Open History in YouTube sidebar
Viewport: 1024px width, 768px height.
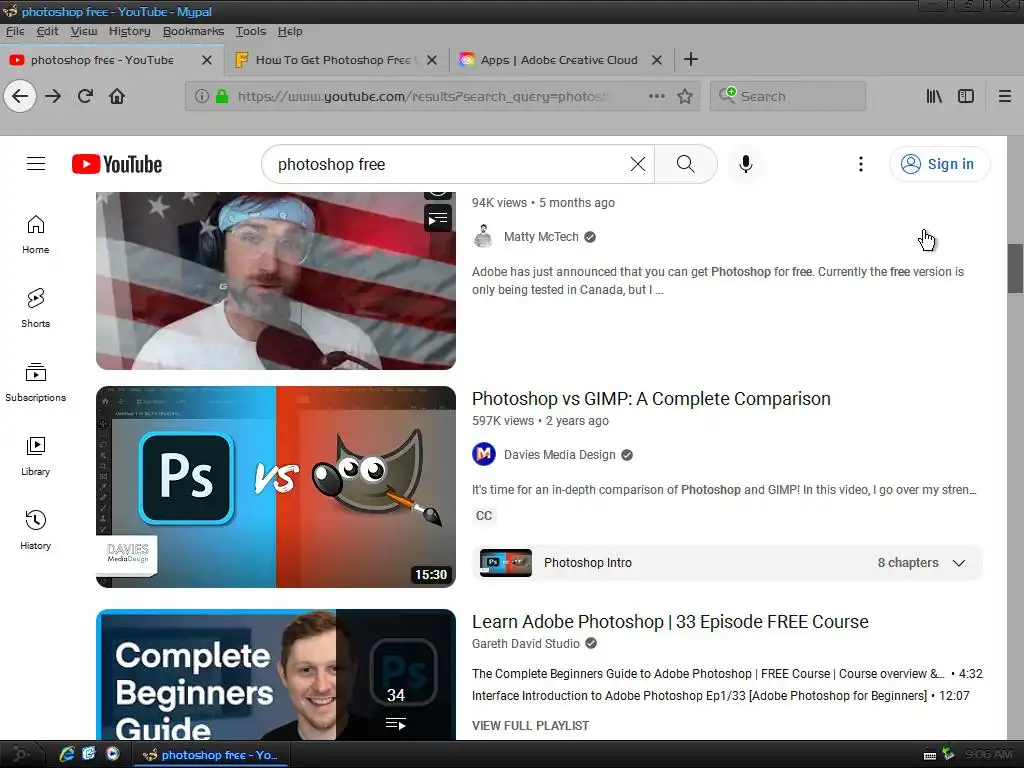coord(35,530)
